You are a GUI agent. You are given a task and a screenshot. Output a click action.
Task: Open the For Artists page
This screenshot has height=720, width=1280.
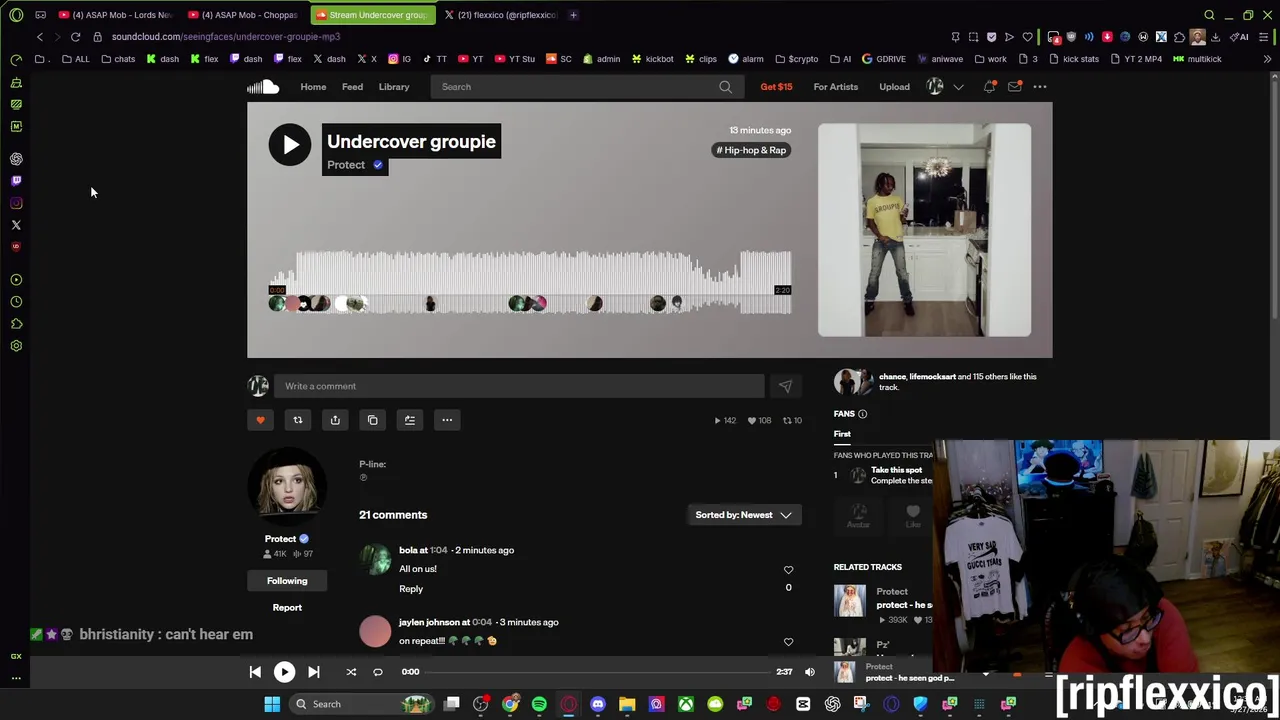[836, 87]
